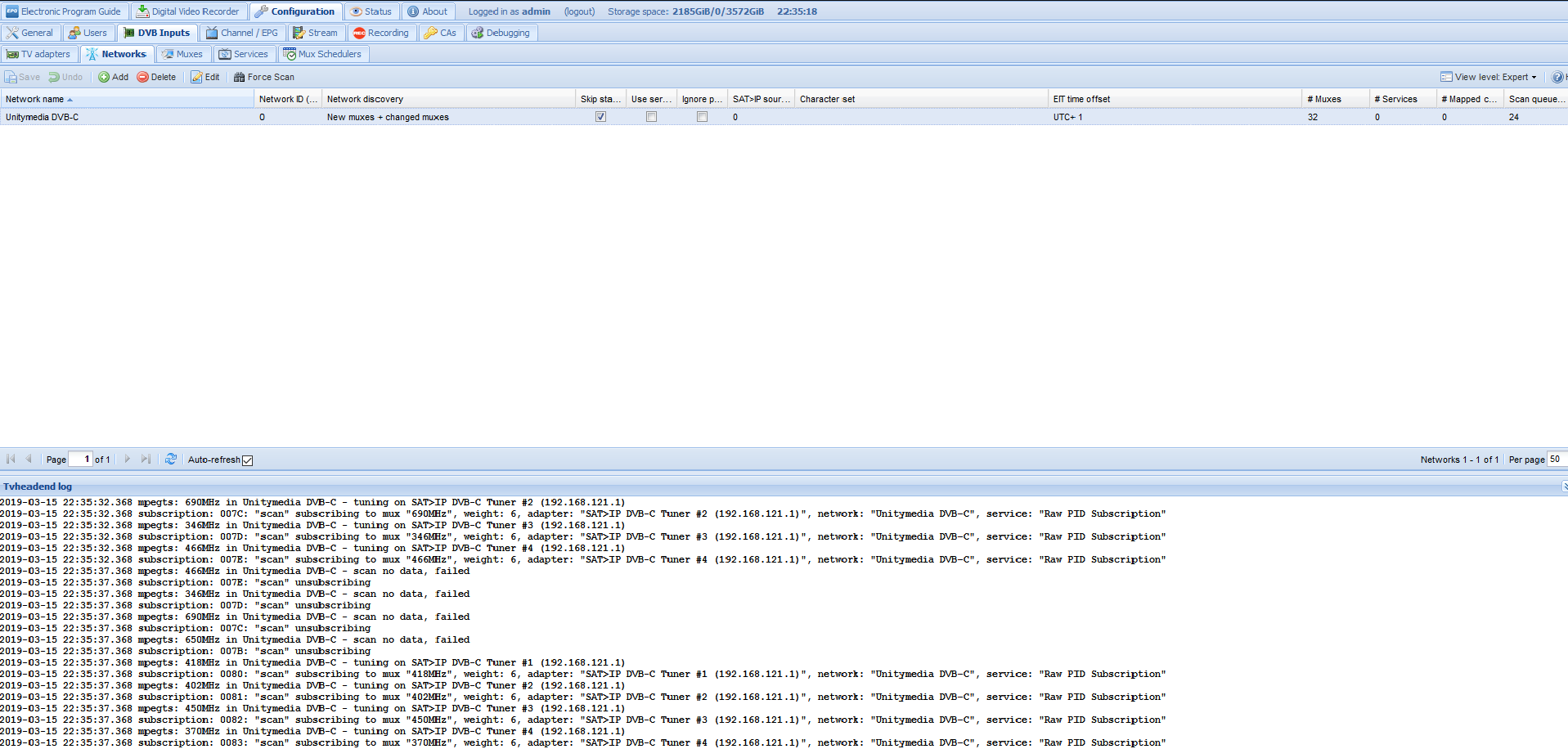This screenshot has height=749, width=1568.
Task: Collapse the Tvheadend log panel
Action: click(1563, 486)
